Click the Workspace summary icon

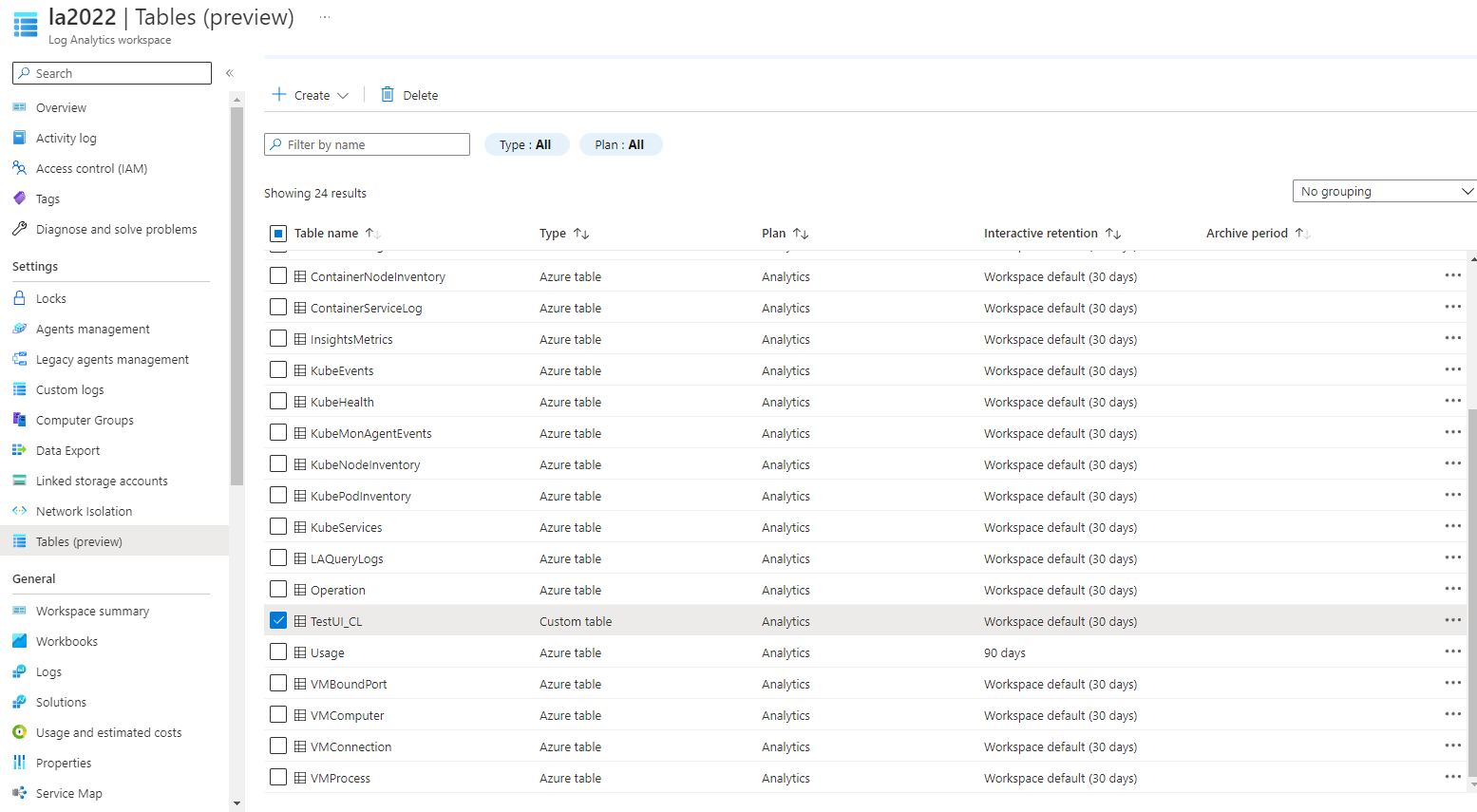pos(19,611)
